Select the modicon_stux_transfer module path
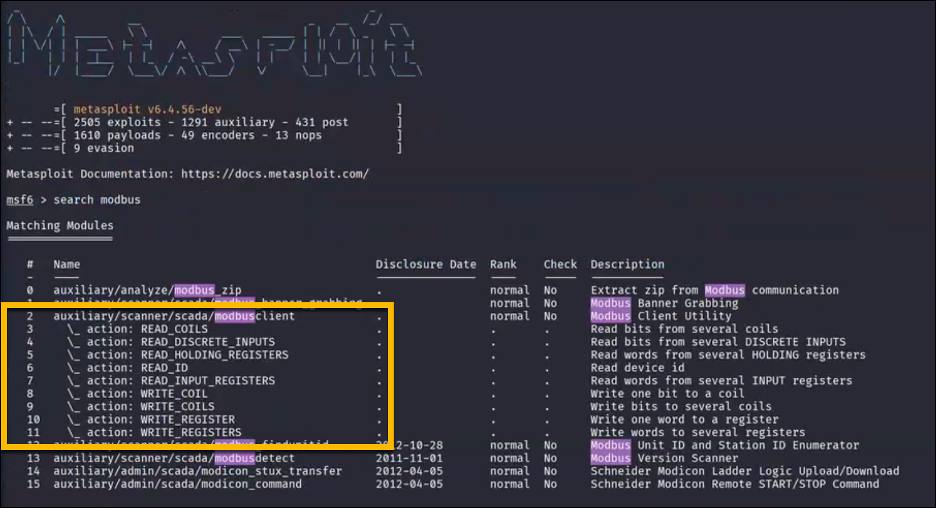This screenshot has height=508, width=936. (197, 471)
